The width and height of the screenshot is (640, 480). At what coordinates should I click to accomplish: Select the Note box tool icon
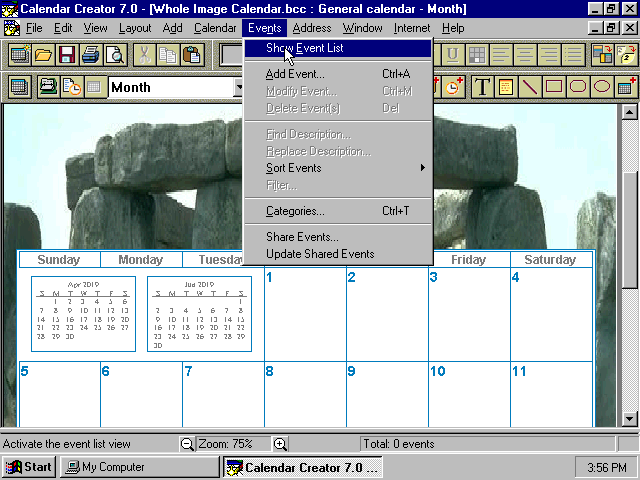click(506, 87)
